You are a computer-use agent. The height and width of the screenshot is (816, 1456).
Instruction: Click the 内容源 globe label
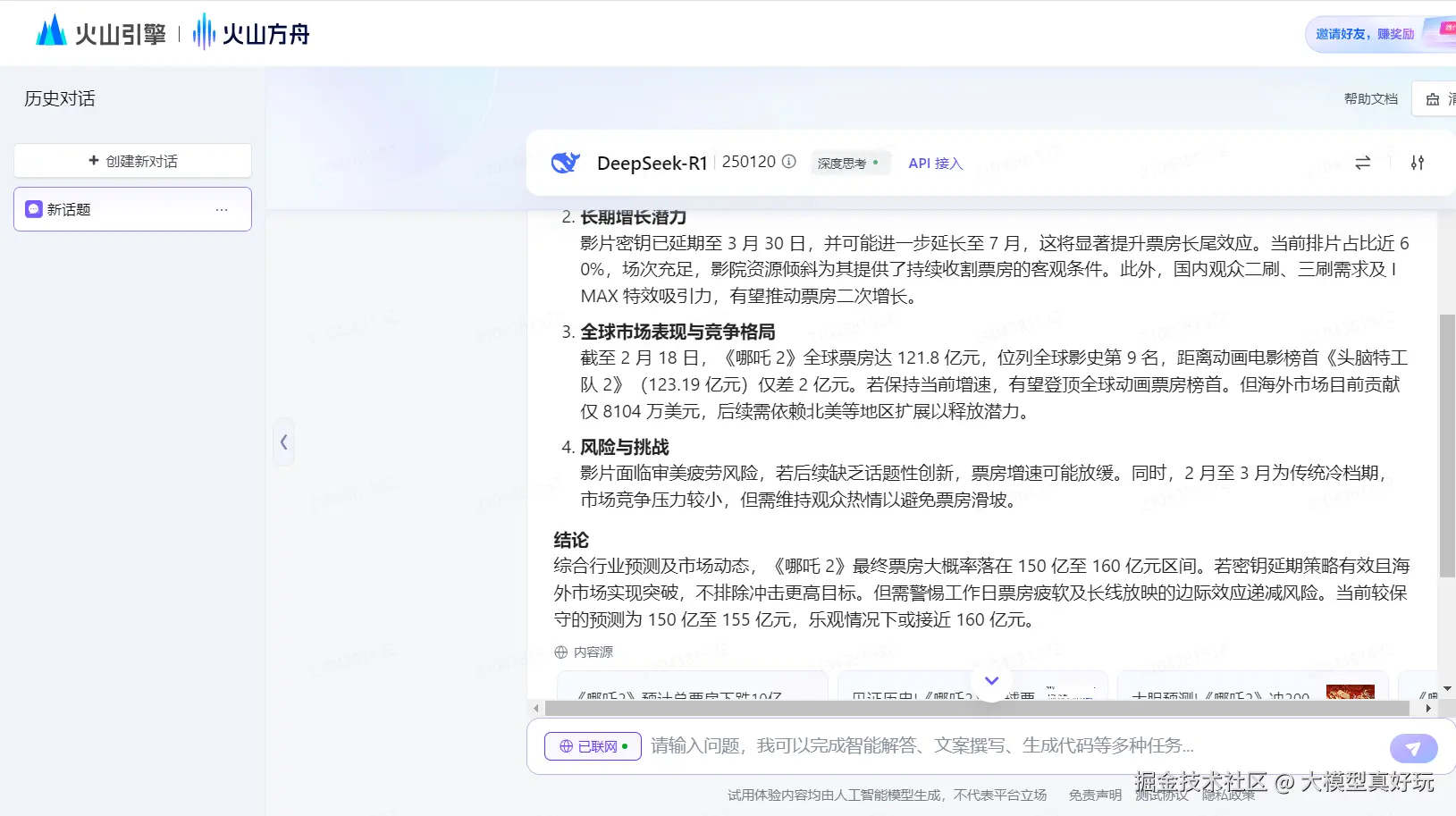pyautogui.click(x=584, y=652)
